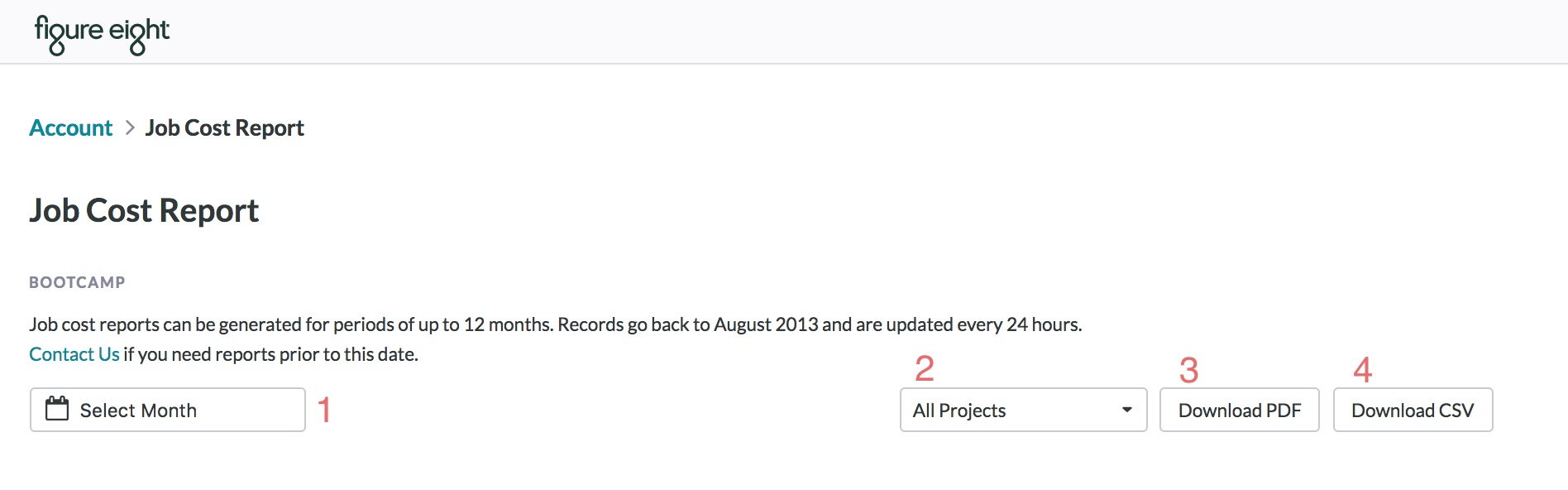Download the report as CSV

[x=1413, y=410]
